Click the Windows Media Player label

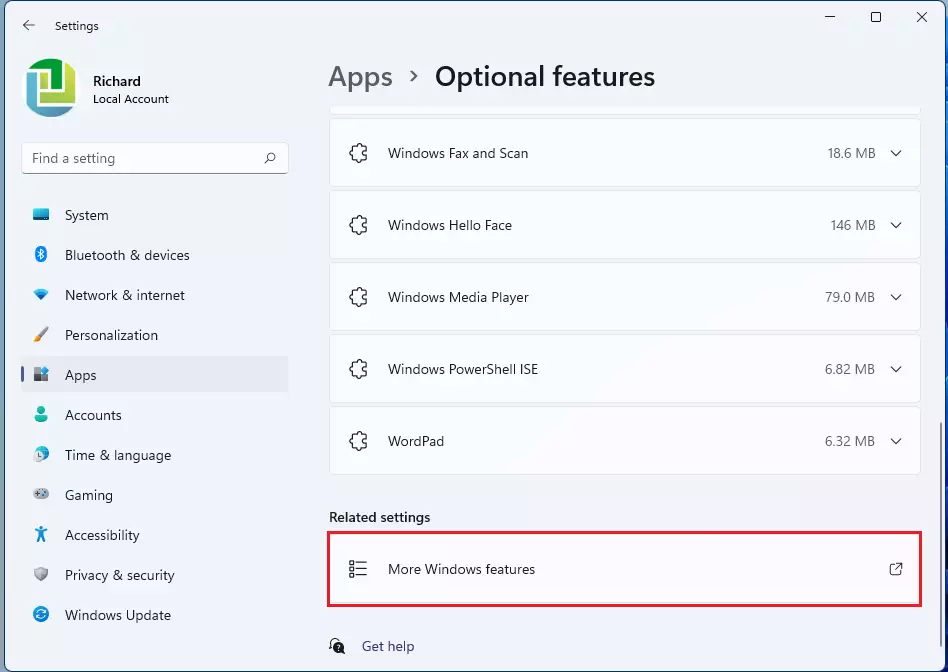[458, 297]
